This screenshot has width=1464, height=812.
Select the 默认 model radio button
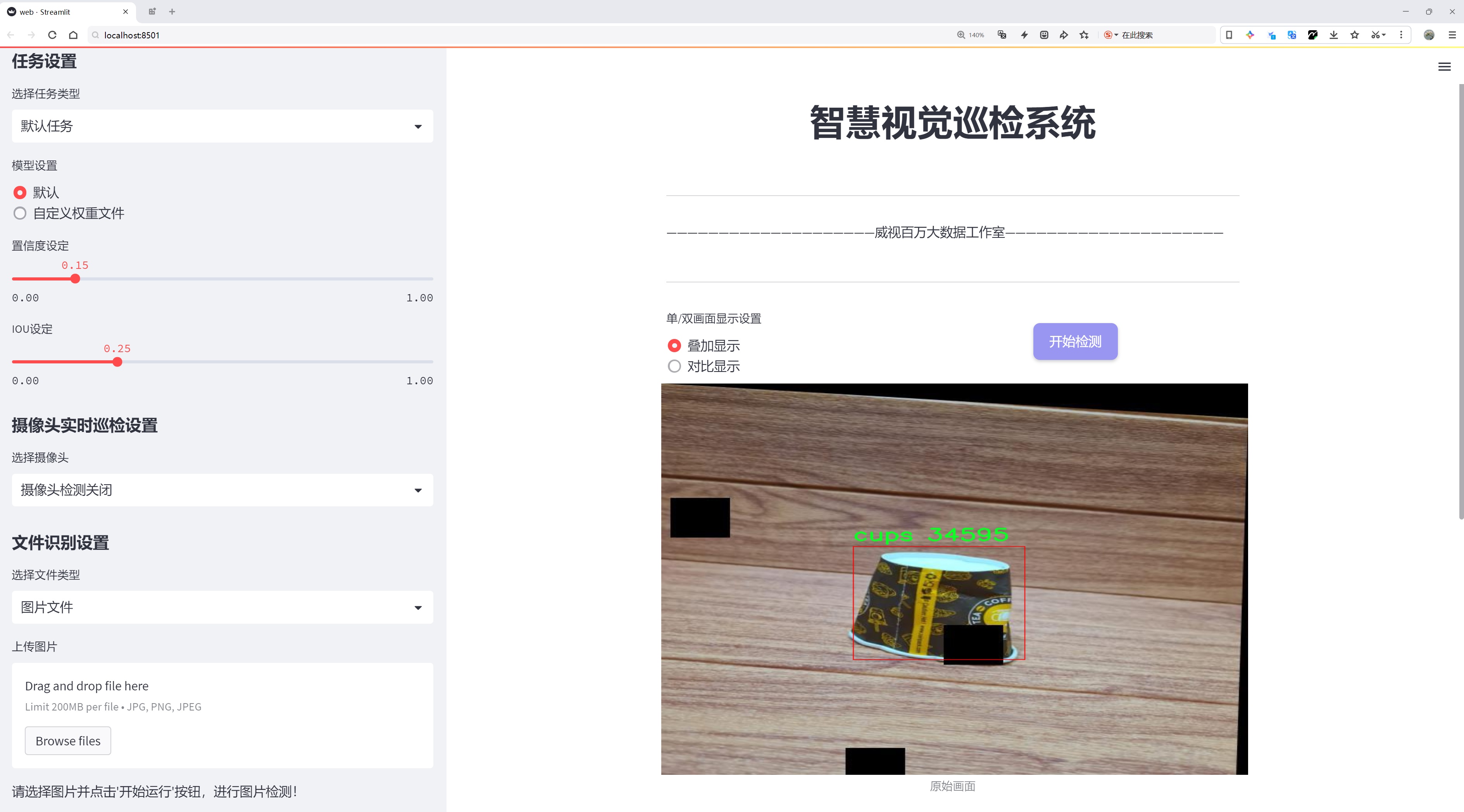[20, 193]
